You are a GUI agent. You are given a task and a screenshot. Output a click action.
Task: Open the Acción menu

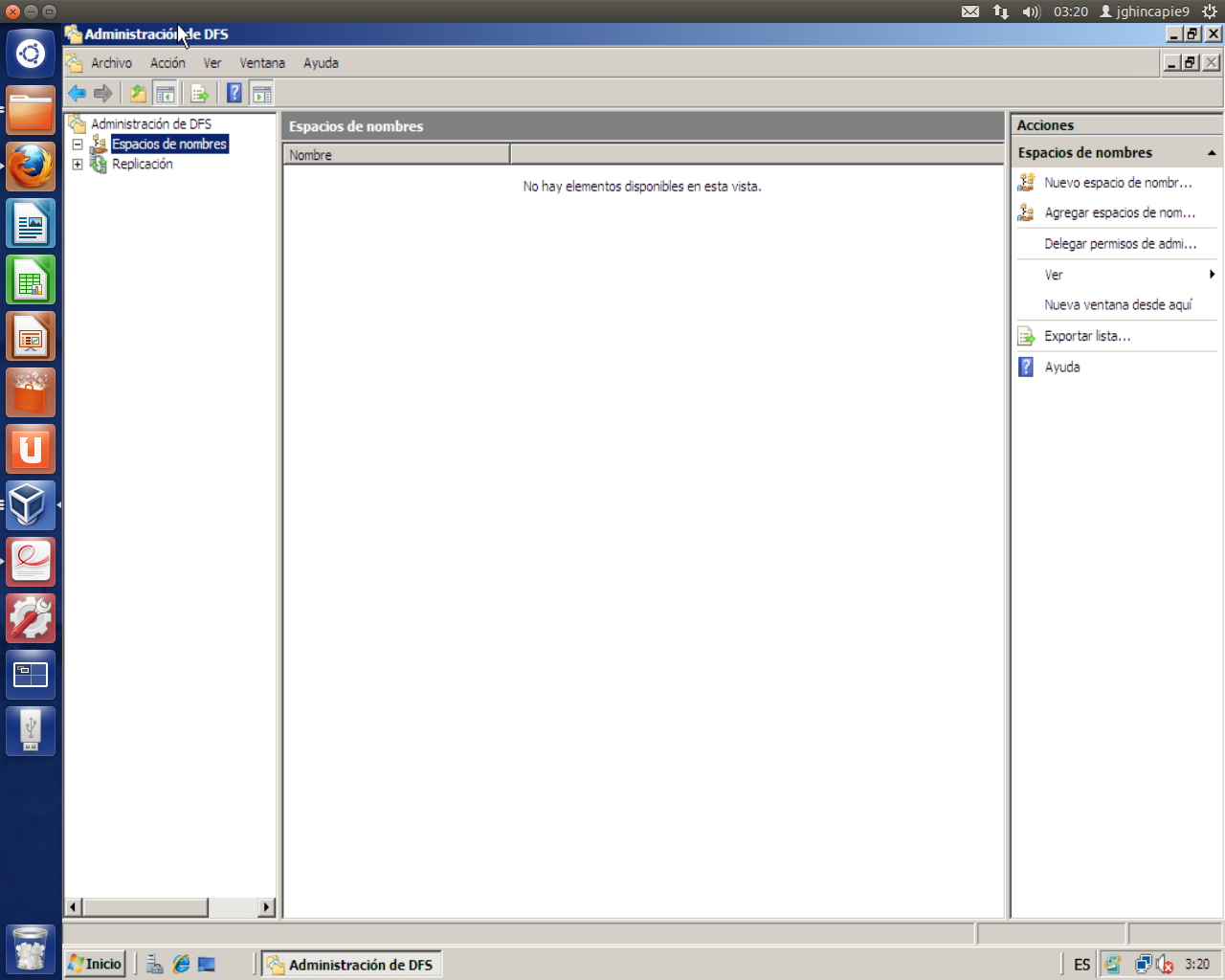click(x=167, y=63)
